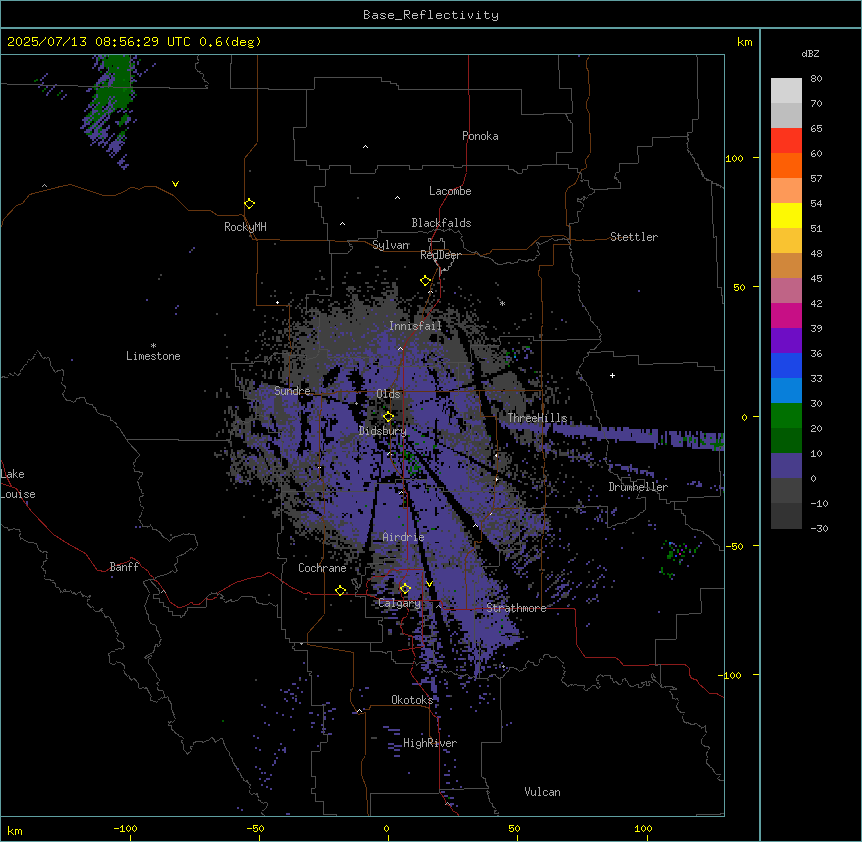Select the Banff label

click(124, 567)
